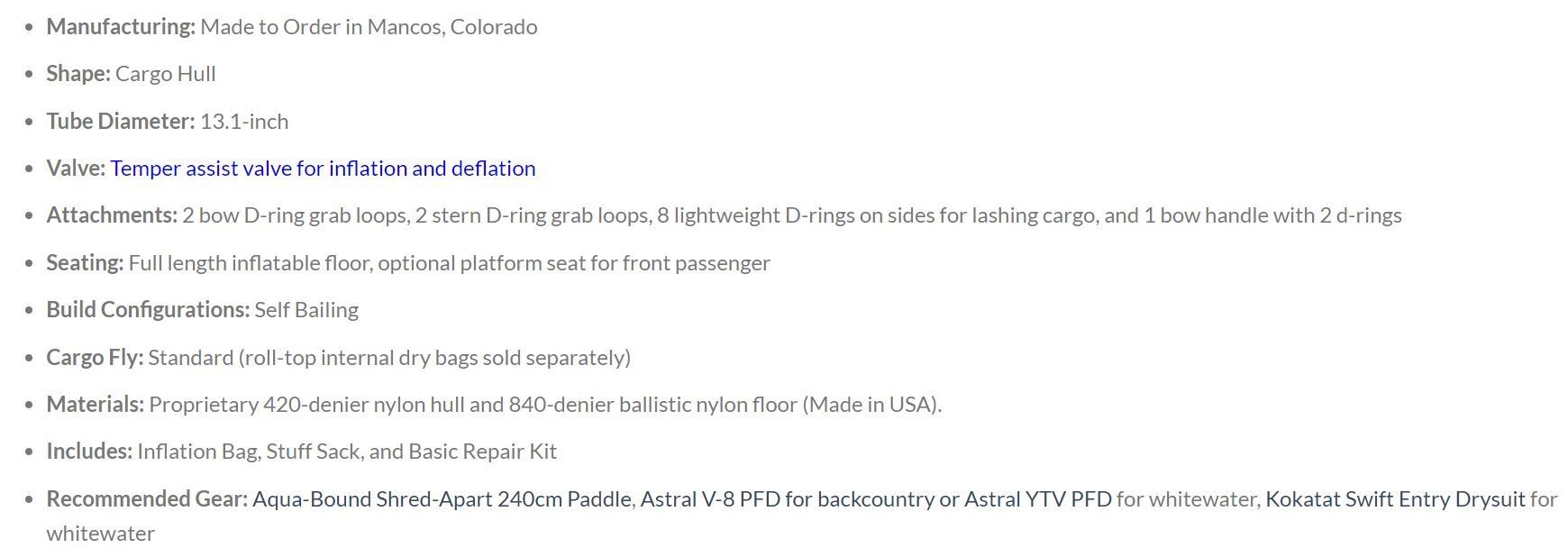Image resolution: width=1568 pixels, height=548 pixels.
Task: Click the bold Valve label
Action: point(76,169)
